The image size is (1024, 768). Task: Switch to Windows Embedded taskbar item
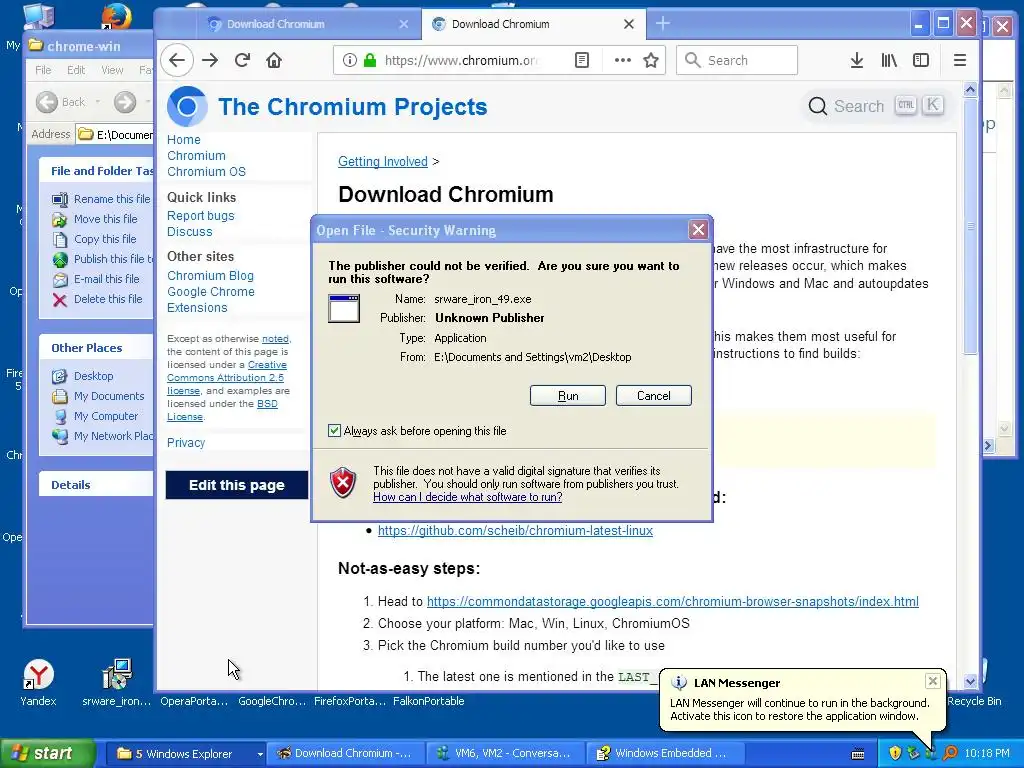point(663,753)
